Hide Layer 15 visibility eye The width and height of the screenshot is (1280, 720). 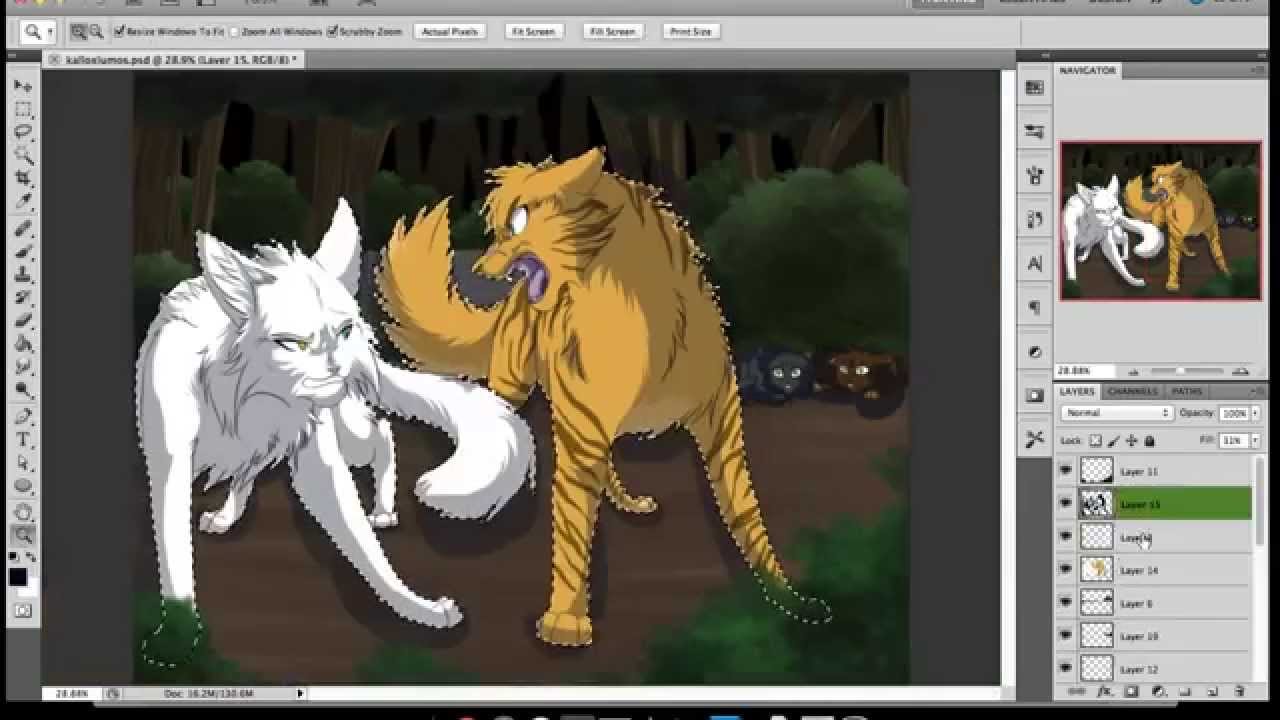pos(1066,504)
